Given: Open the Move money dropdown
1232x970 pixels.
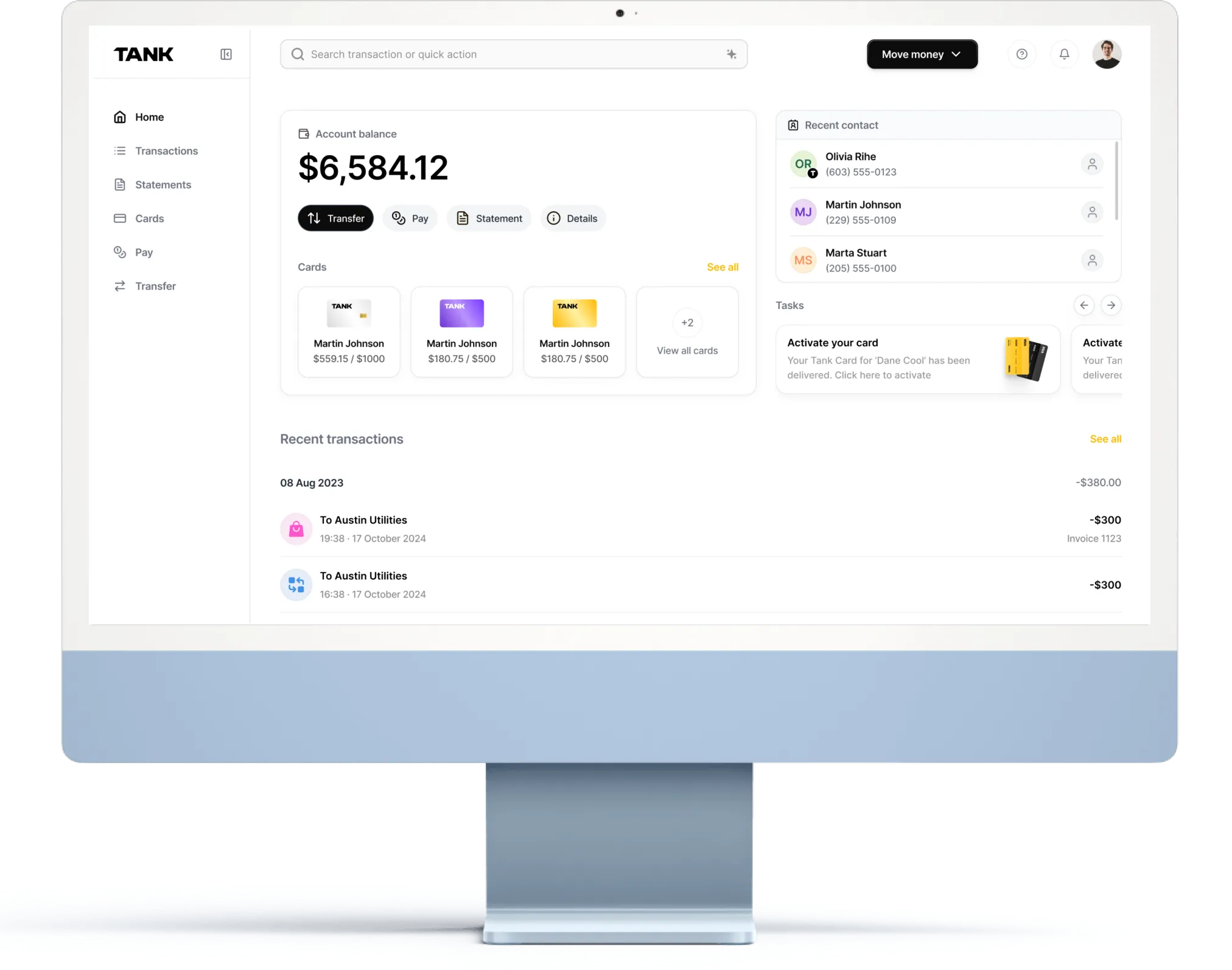Looking at the screenshot, I should (x=922, y=54).
